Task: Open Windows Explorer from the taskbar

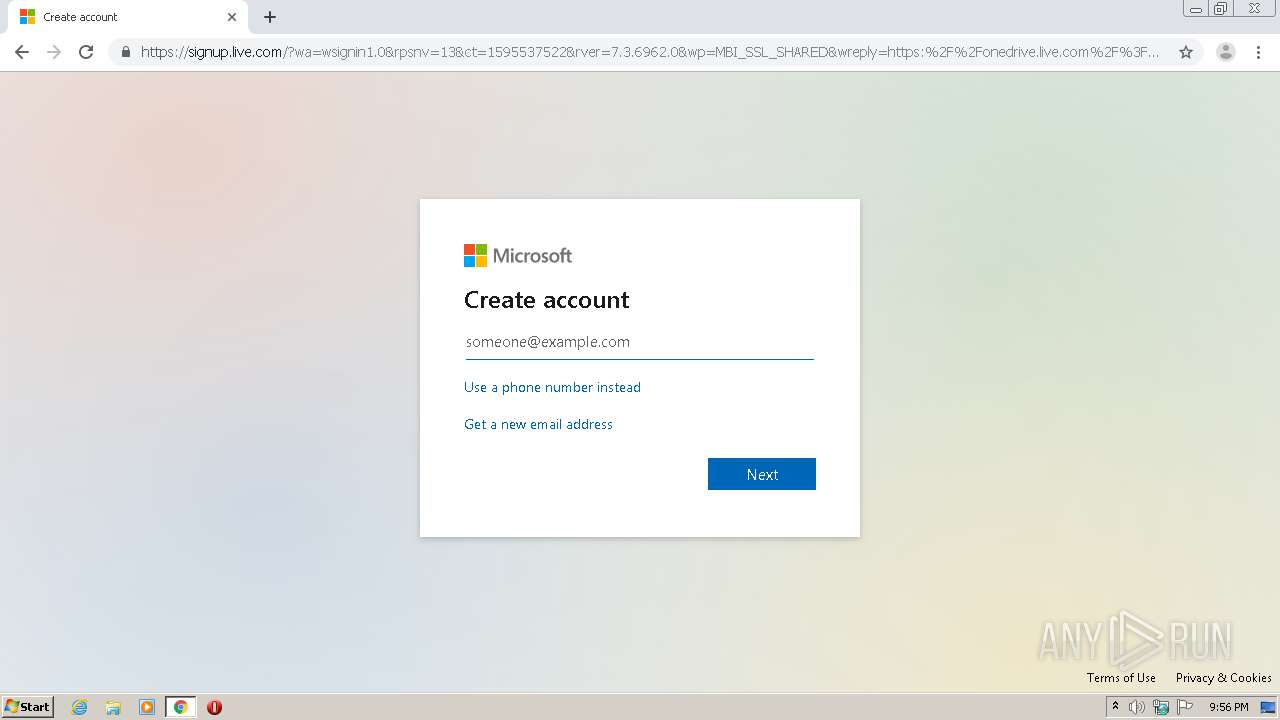Action: click(x=113, y=707)
